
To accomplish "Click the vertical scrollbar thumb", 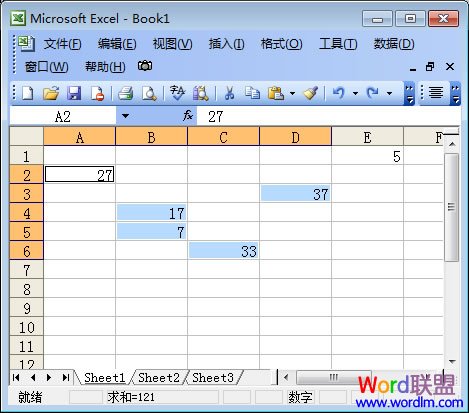I will tap(452, 207).
